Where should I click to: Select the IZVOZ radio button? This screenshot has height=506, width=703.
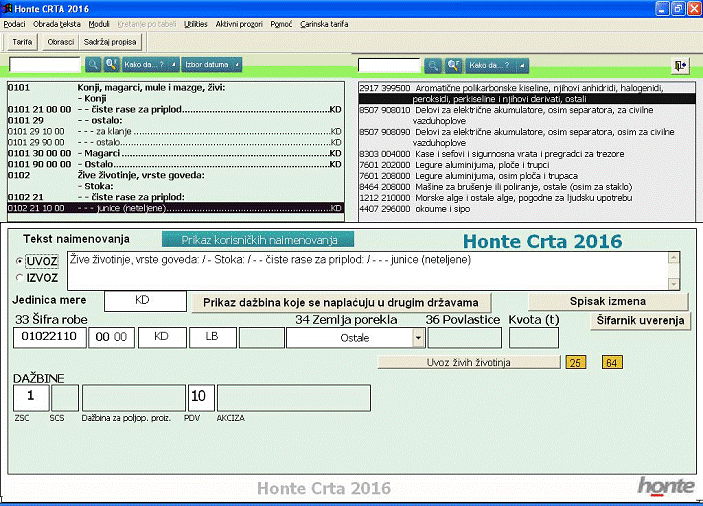pos(19,277)
